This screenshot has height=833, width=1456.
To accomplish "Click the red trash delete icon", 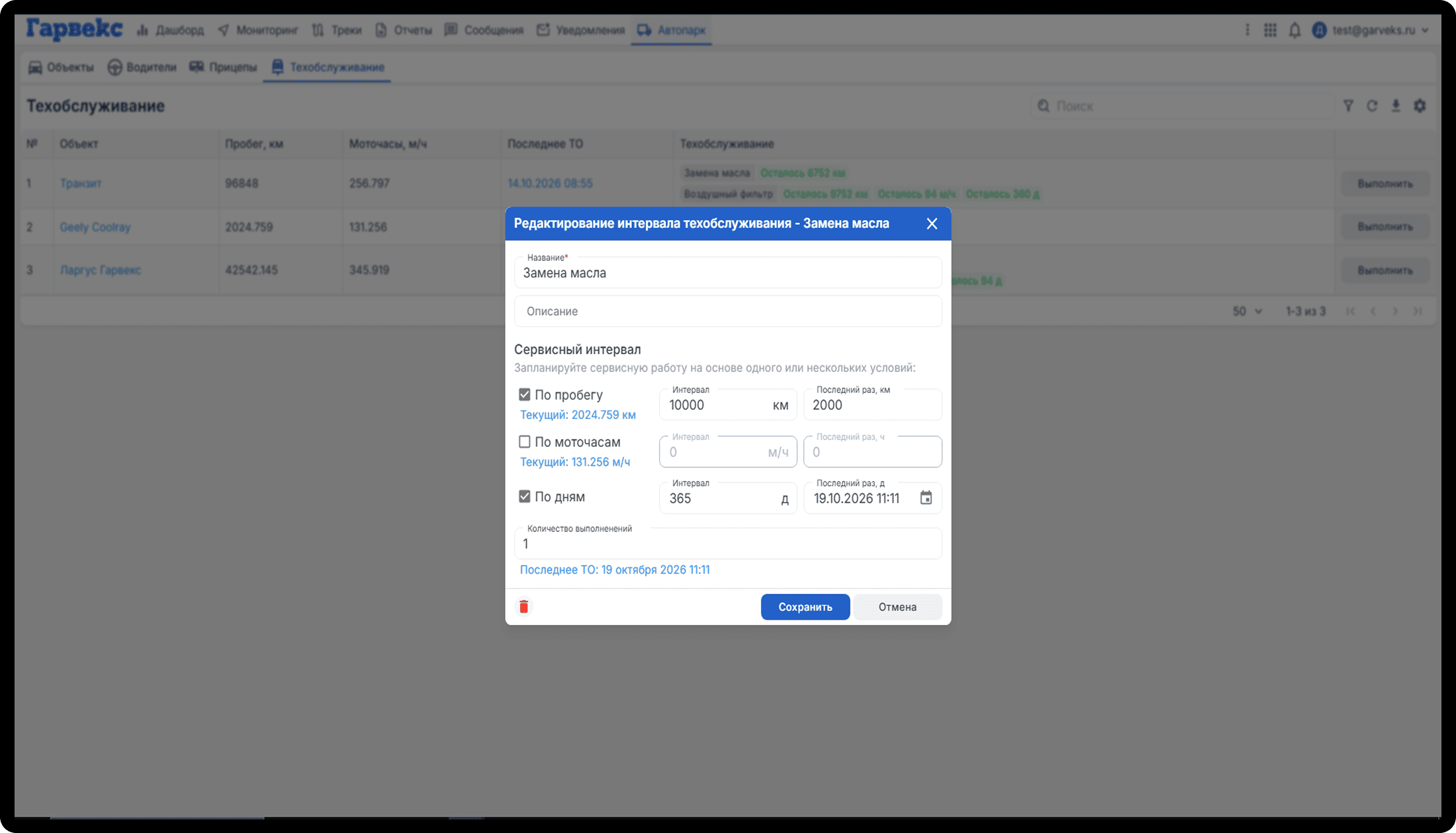I will 523,607.
